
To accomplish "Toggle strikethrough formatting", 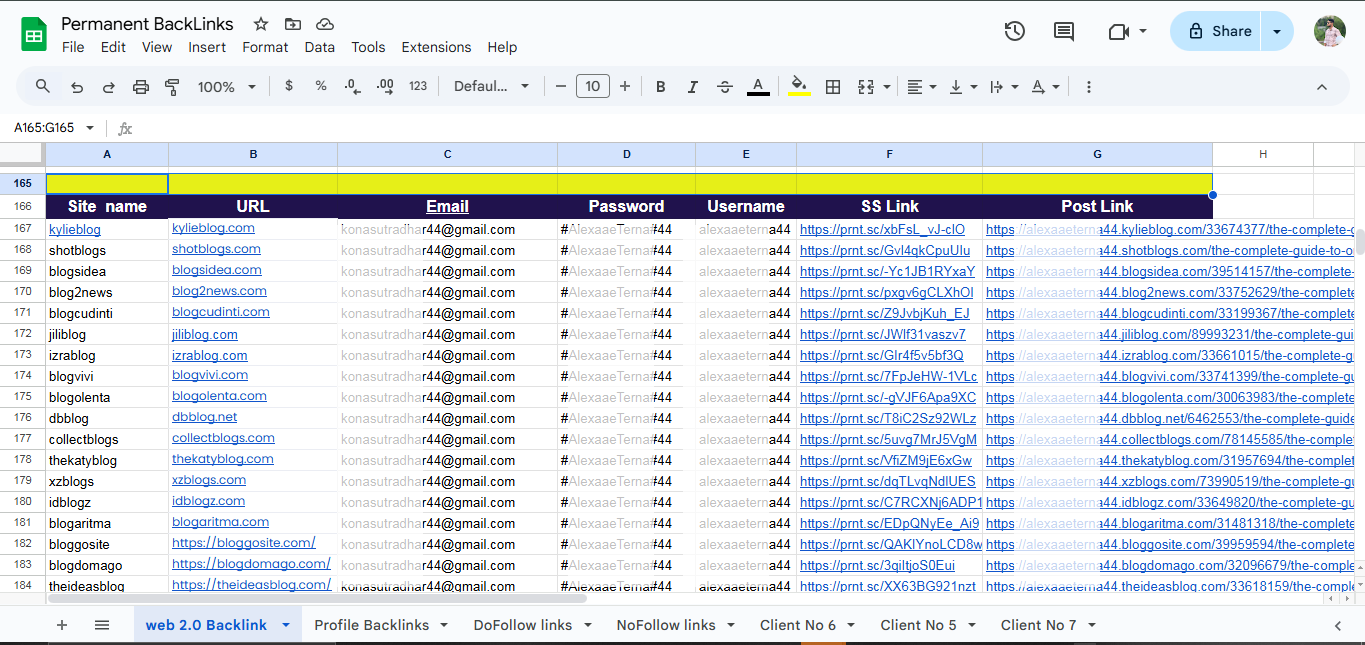I will tap(725, 87).
